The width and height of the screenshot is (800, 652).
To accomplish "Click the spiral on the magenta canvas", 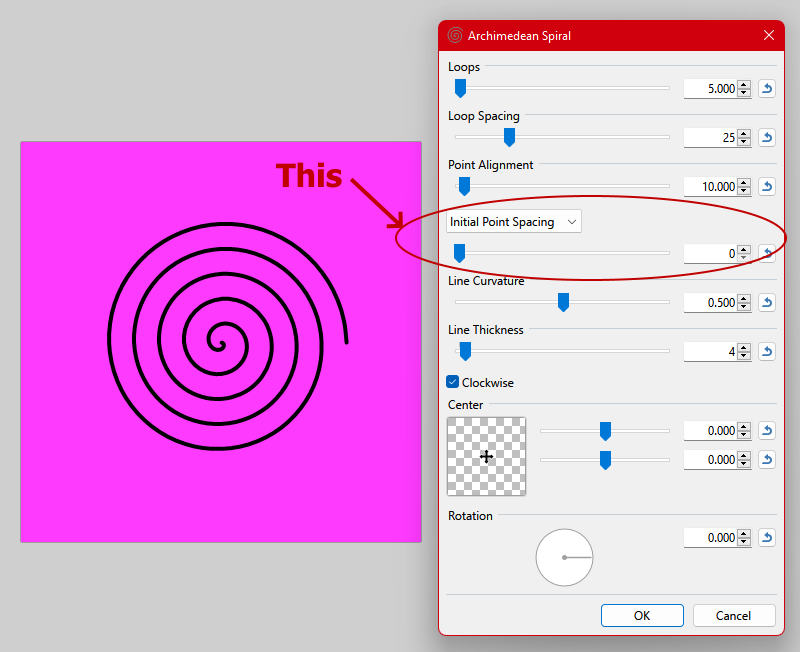I will click(228, 337).
